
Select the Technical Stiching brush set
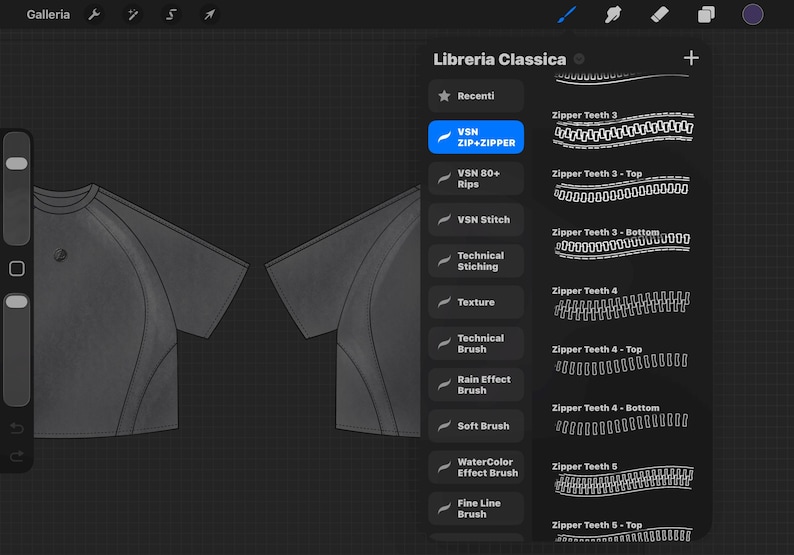(x=476, y=261)
